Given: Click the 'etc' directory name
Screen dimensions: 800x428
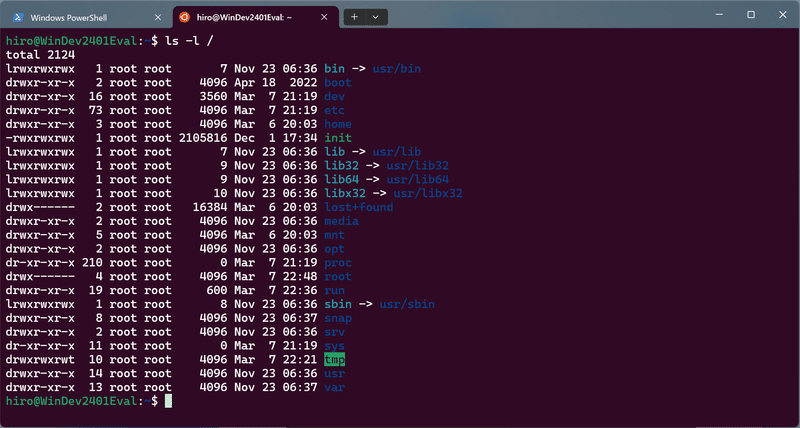Looking at the screenshot, I should (x=335, y=110).
